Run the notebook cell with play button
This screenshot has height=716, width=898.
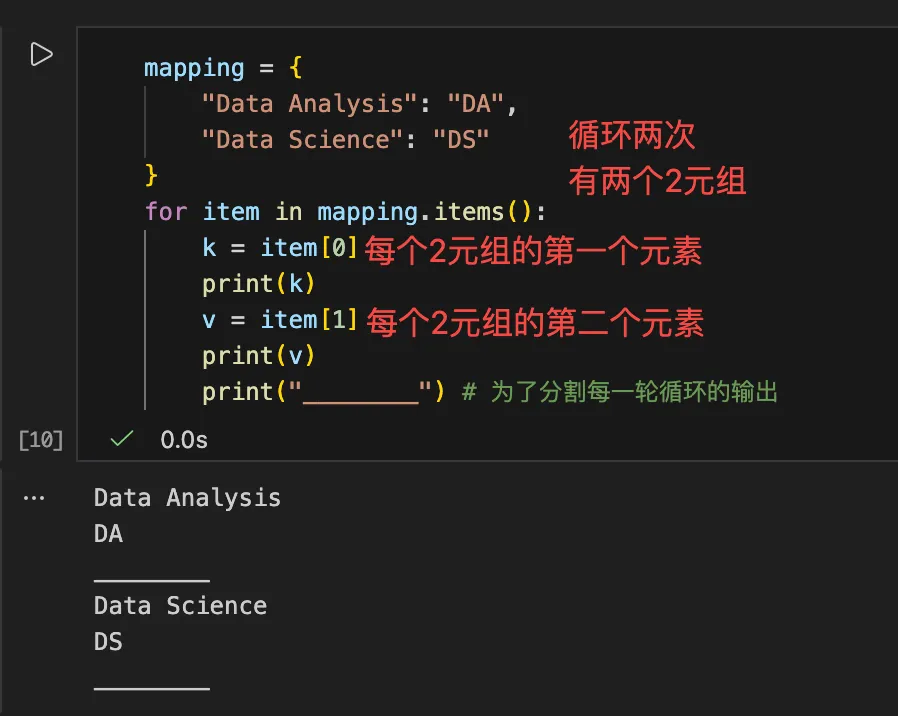click(41, 54)
